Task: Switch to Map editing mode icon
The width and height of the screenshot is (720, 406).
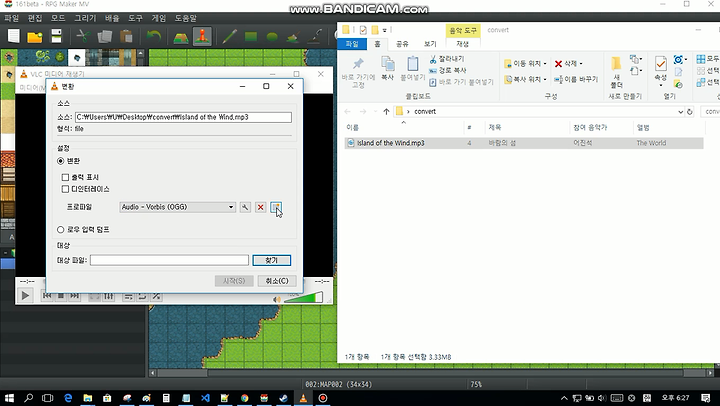Action: 181,37
